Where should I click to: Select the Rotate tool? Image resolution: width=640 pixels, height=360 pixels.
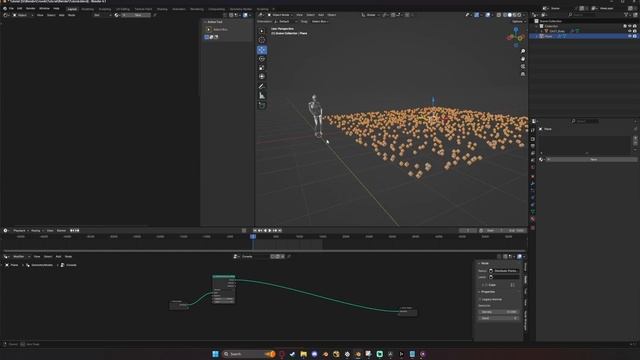pyautogui.click(x=262, y=59)
